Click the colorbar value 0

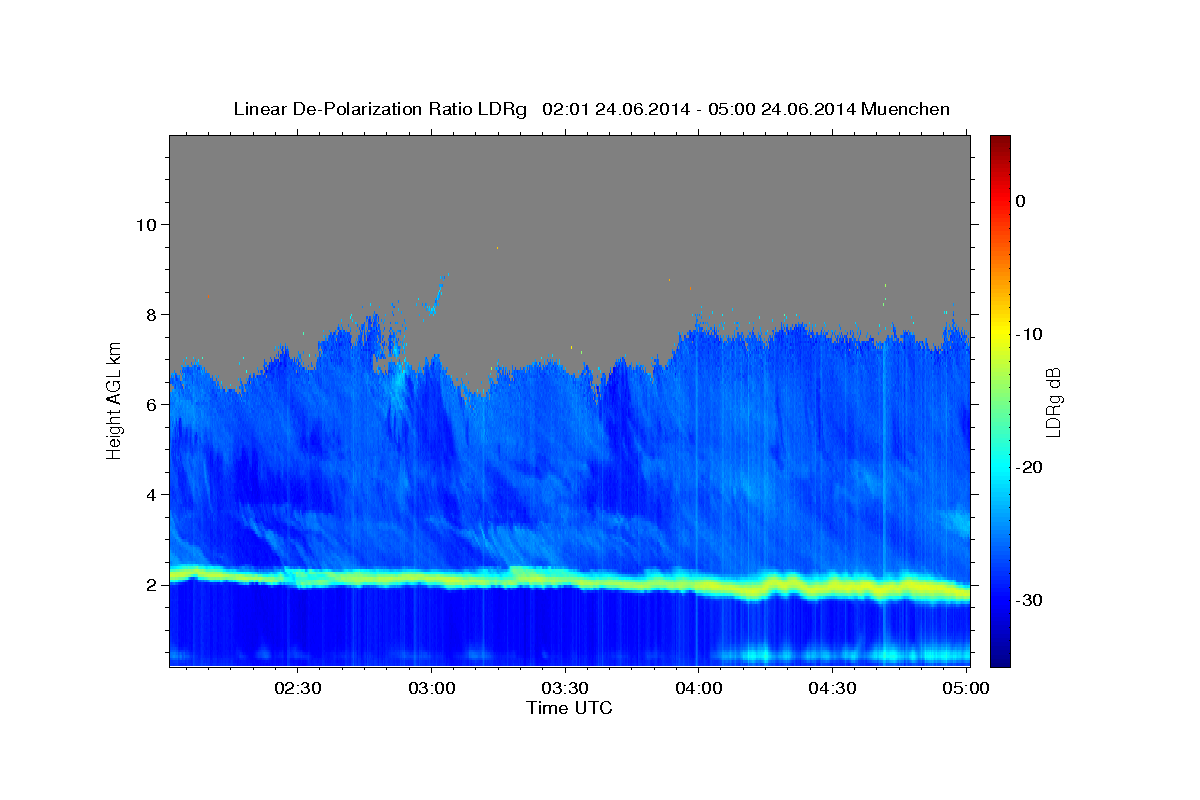click(1020, 201)
